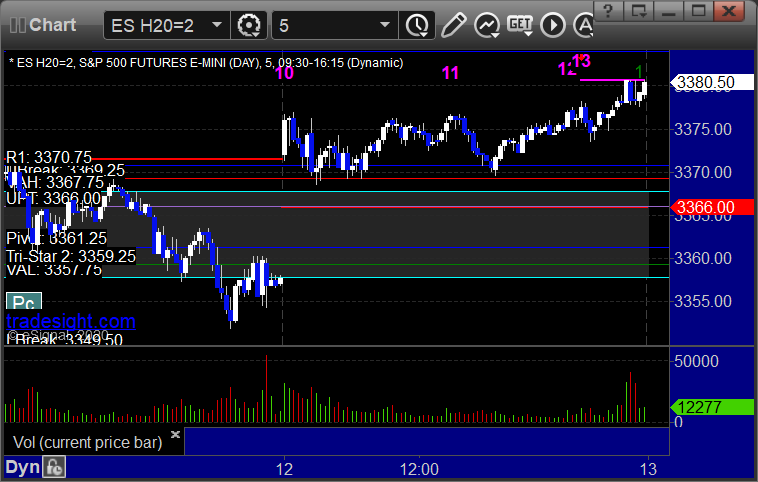Select the Vol (current price bar) label
Viewport: 758px width, 482px height.
(87, 442)
